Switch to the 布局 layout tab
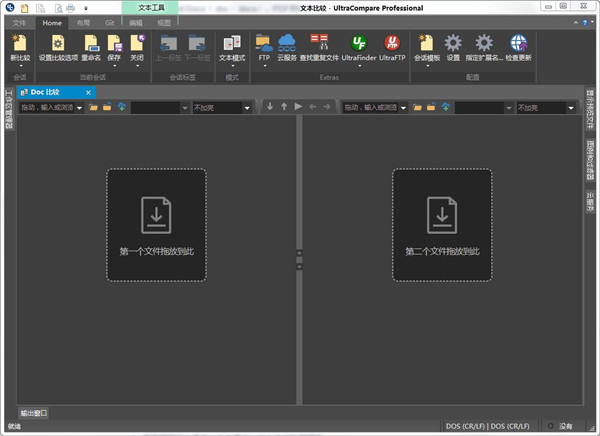Image resolution: width=600 pixels, height=436 pixels. click(83, 23)
